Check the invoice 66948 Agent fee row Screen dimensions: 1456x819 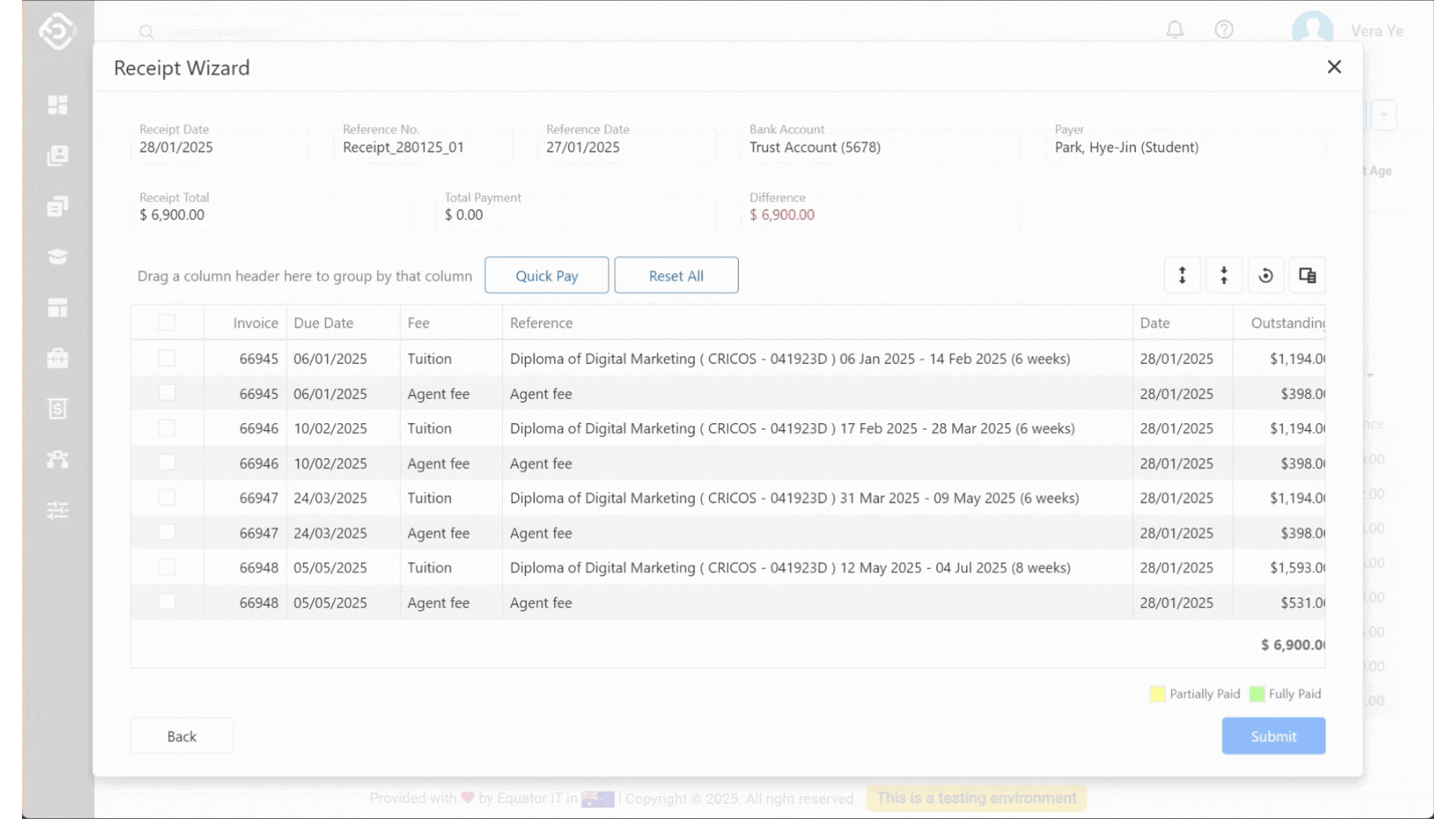click(x=167, y=601)
